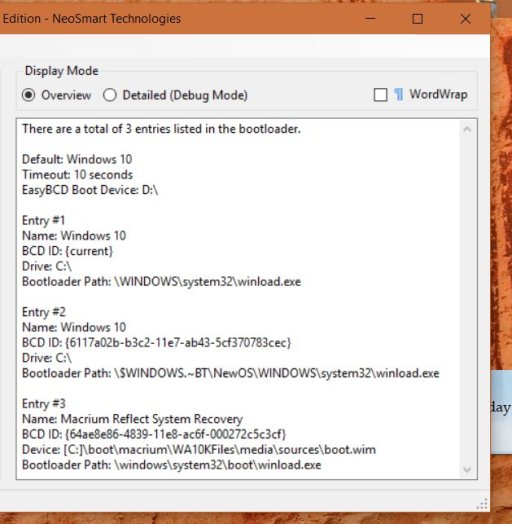Click the 'Entry #2' heading
Viewport: 512px width, 524px height.
pyautogui.click(x=44, y=312)
